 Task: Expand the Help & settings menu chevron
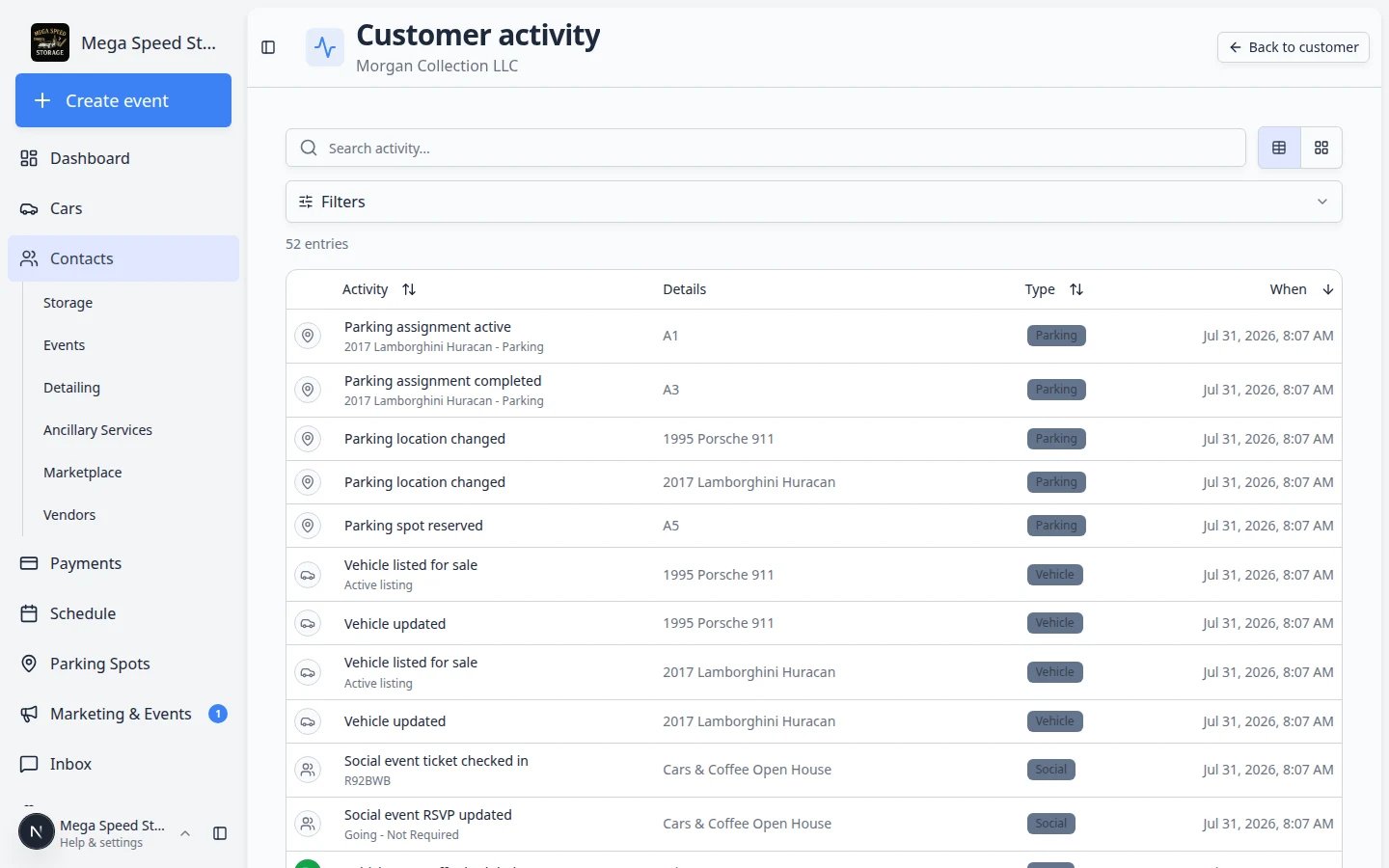[185, 833]
